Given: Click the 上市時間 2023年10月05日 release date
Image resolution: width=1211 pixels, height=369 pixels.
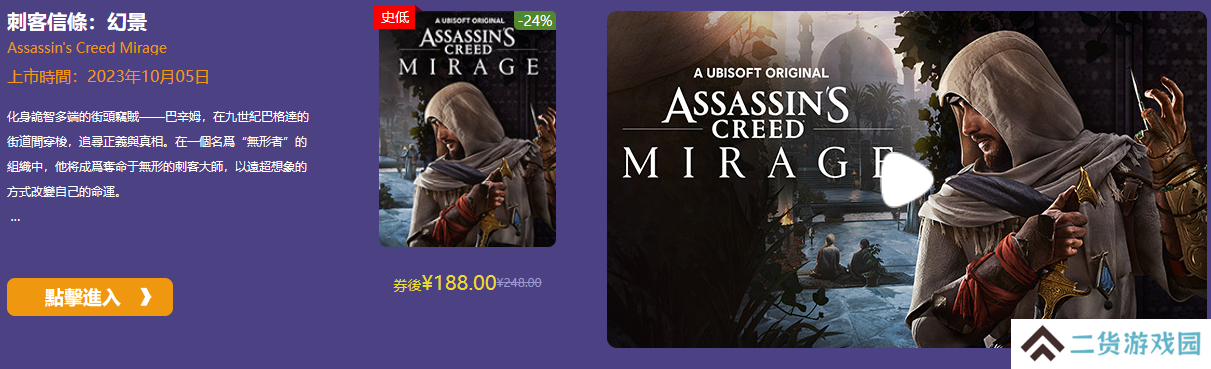Looking at the screenshot, I should click(x=108, y=76).
